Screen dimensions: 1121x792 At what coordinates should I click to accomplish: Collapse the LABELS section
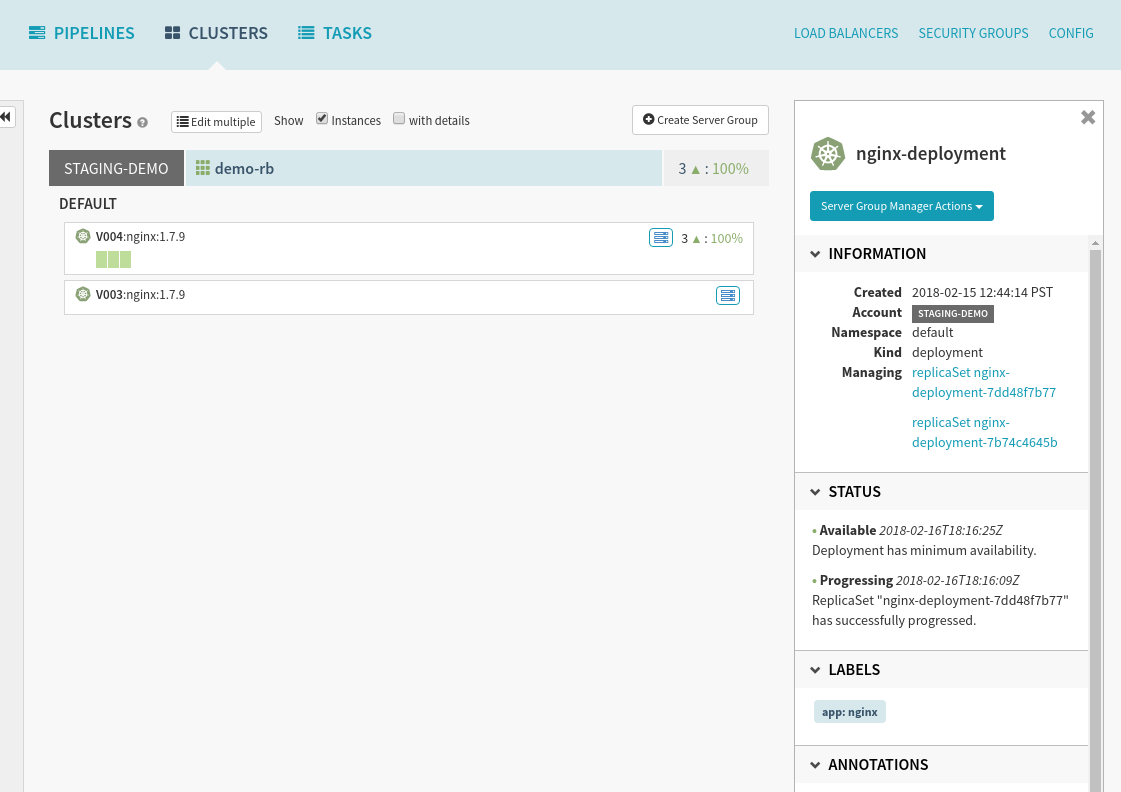point(815,670)
